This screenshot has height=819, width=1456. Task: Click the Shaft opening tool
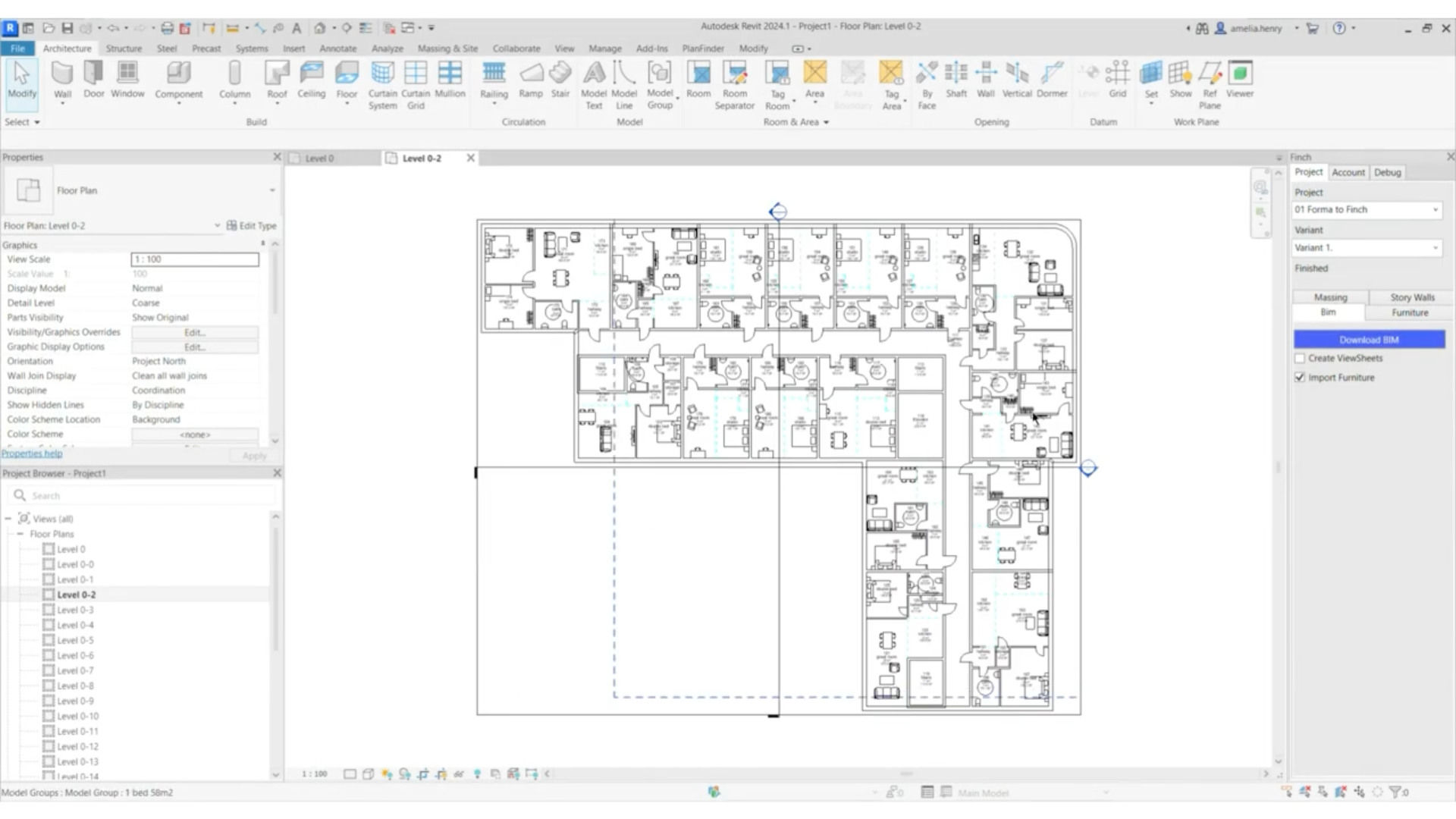pos(955,80)
